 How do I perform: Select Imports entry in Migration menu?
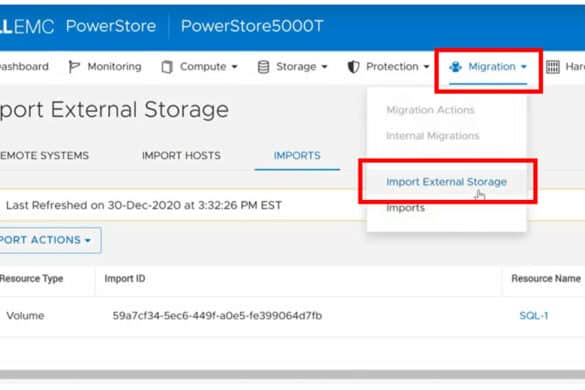(405, 208)
